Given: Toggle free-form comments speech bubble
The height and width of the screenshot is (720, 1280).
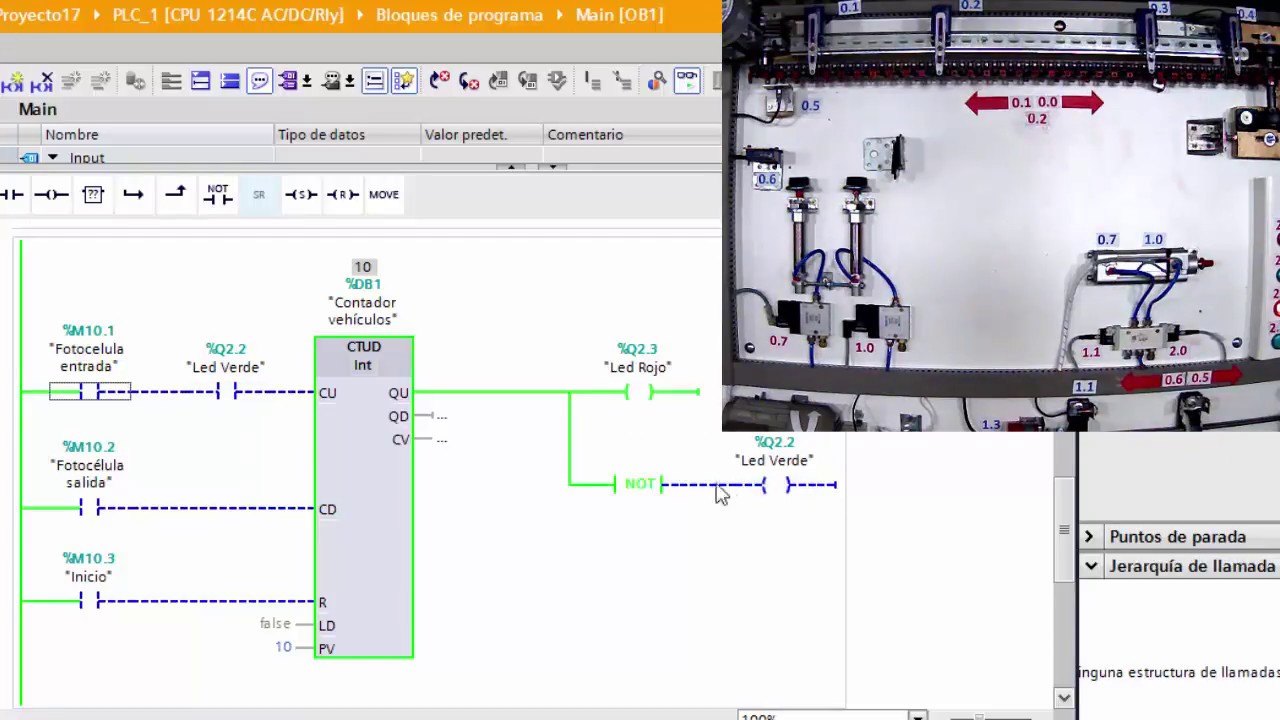Looking at the screenshot, I should [x=259, y=81].
